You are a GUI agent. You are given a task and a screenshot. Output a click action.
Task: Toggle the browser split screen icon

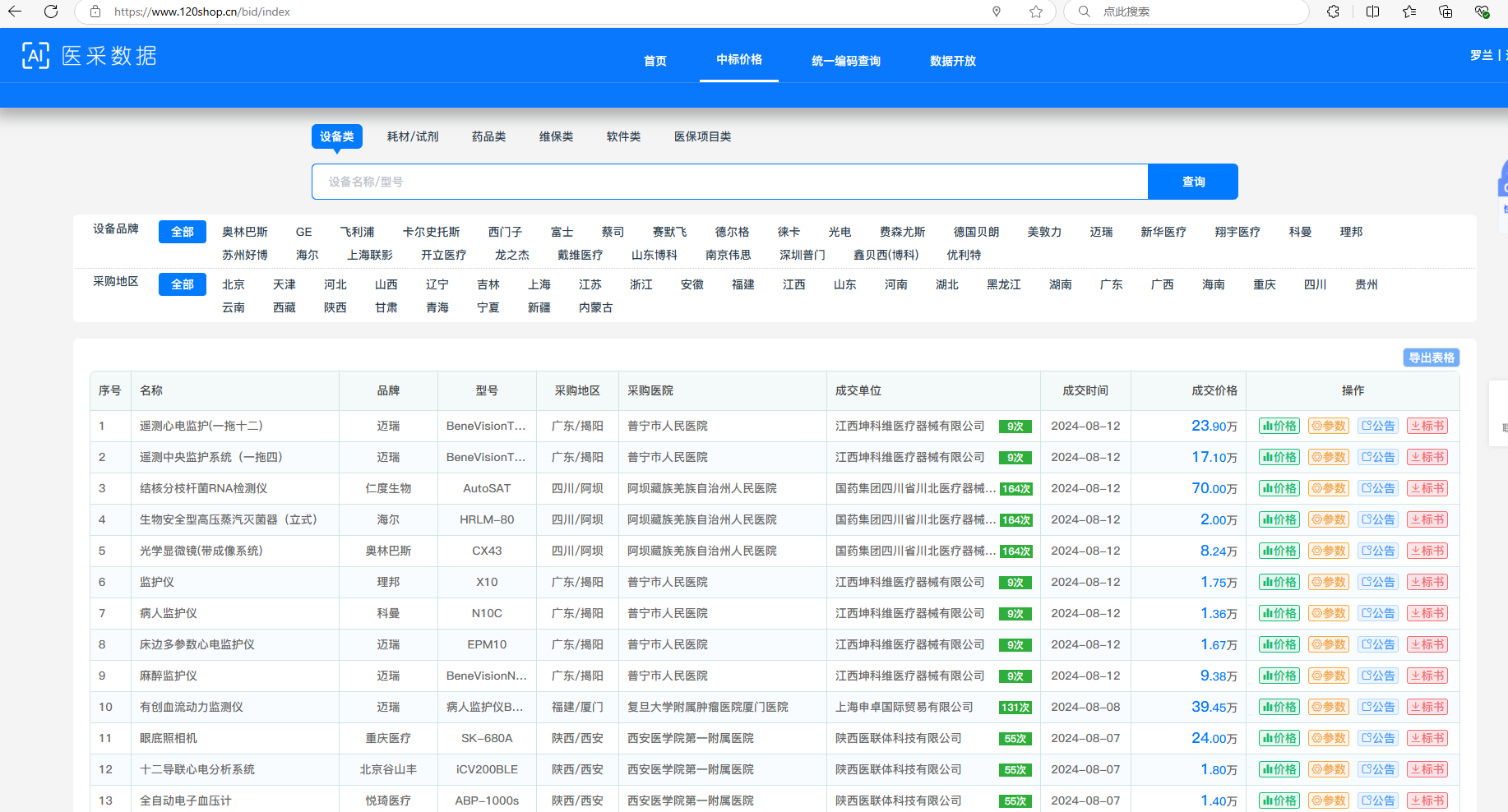(x=1372, y=12)
